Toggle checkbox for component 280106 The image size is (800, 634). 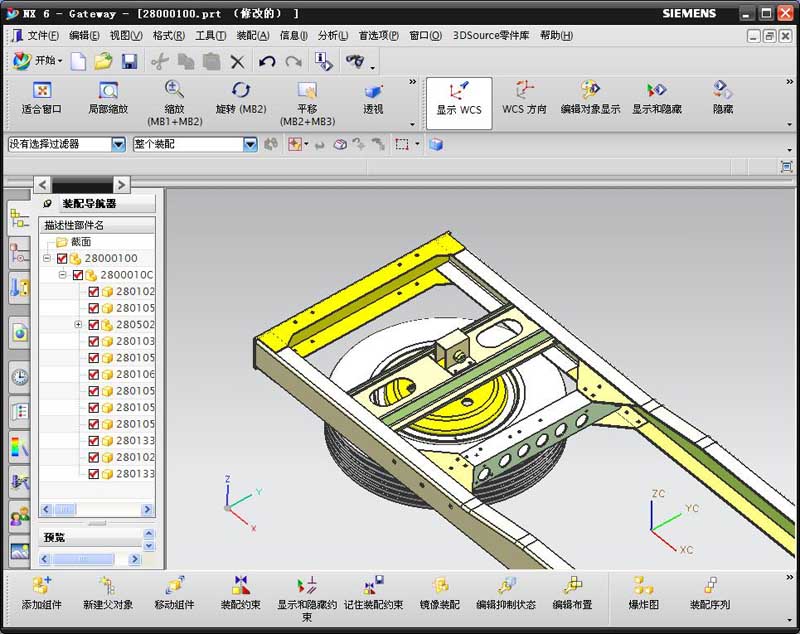point(93,374)
